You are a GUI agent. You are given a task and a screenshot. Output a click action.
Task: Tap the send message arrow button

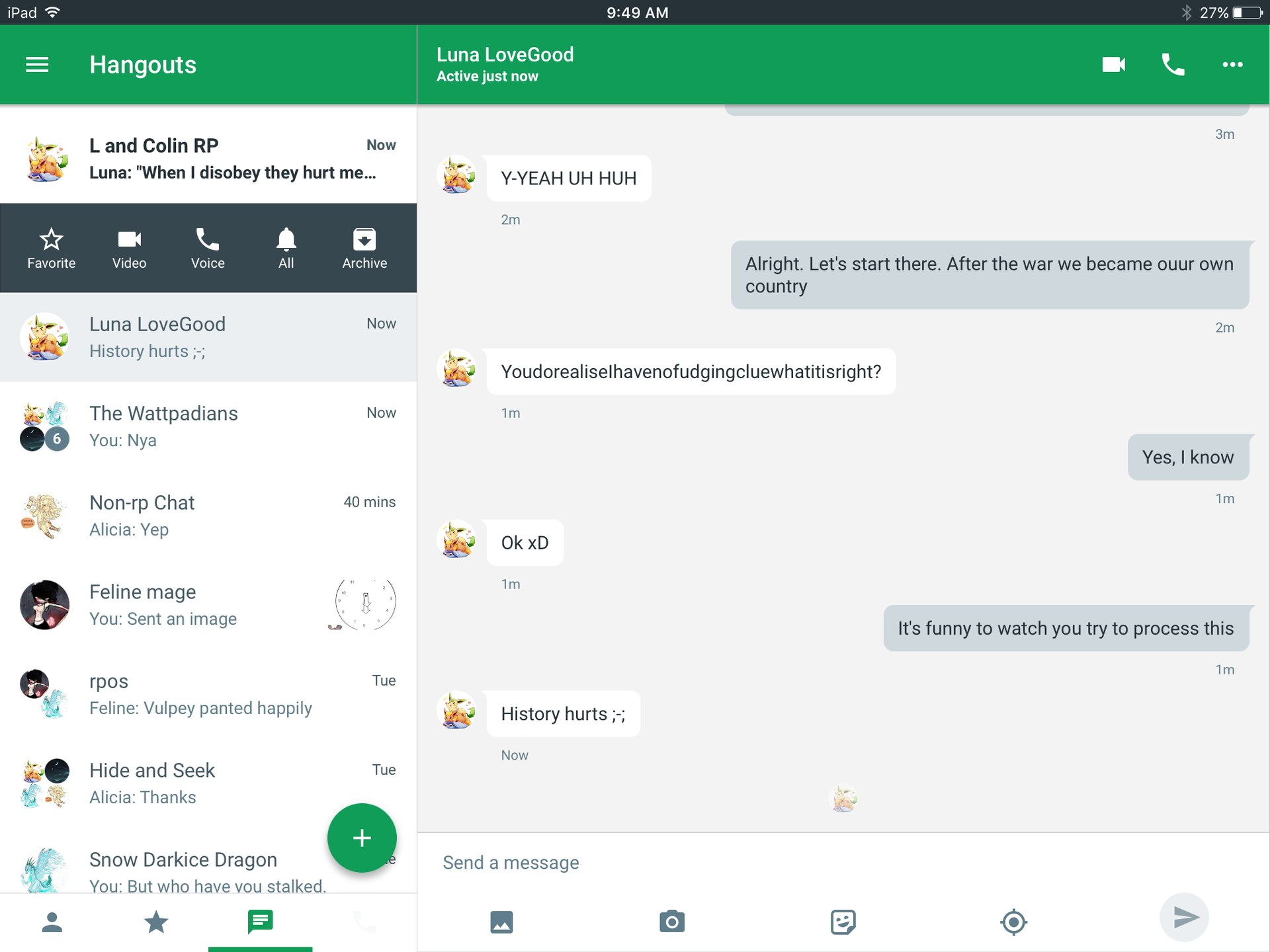tap(1184, 918)
